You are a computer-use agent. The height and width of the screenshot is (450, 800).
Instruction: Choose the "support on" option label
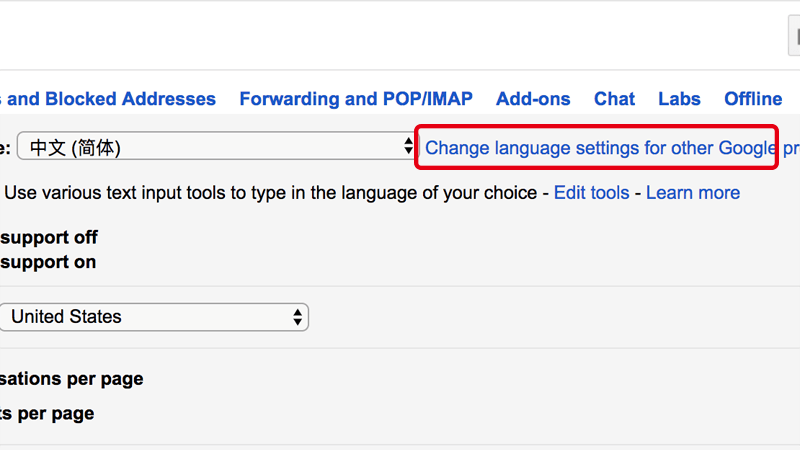(x=48, y=262)
